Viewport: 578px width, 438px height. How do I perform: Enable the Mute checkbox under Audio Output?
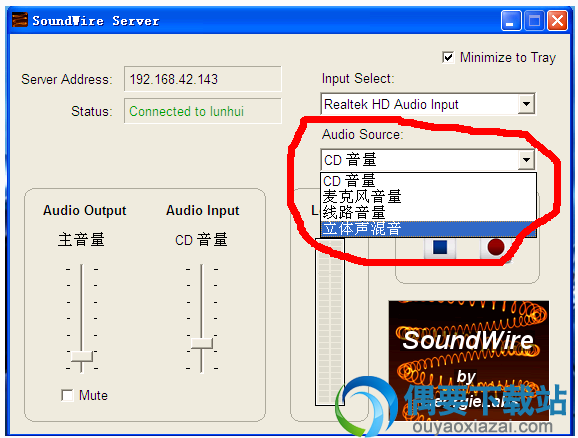[x=67, y=395]
